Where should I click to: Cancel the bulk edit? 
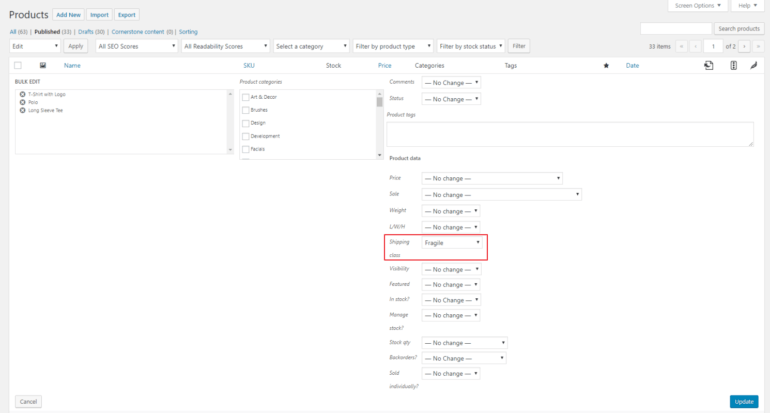pyautogui.click(x=28, y=402)
